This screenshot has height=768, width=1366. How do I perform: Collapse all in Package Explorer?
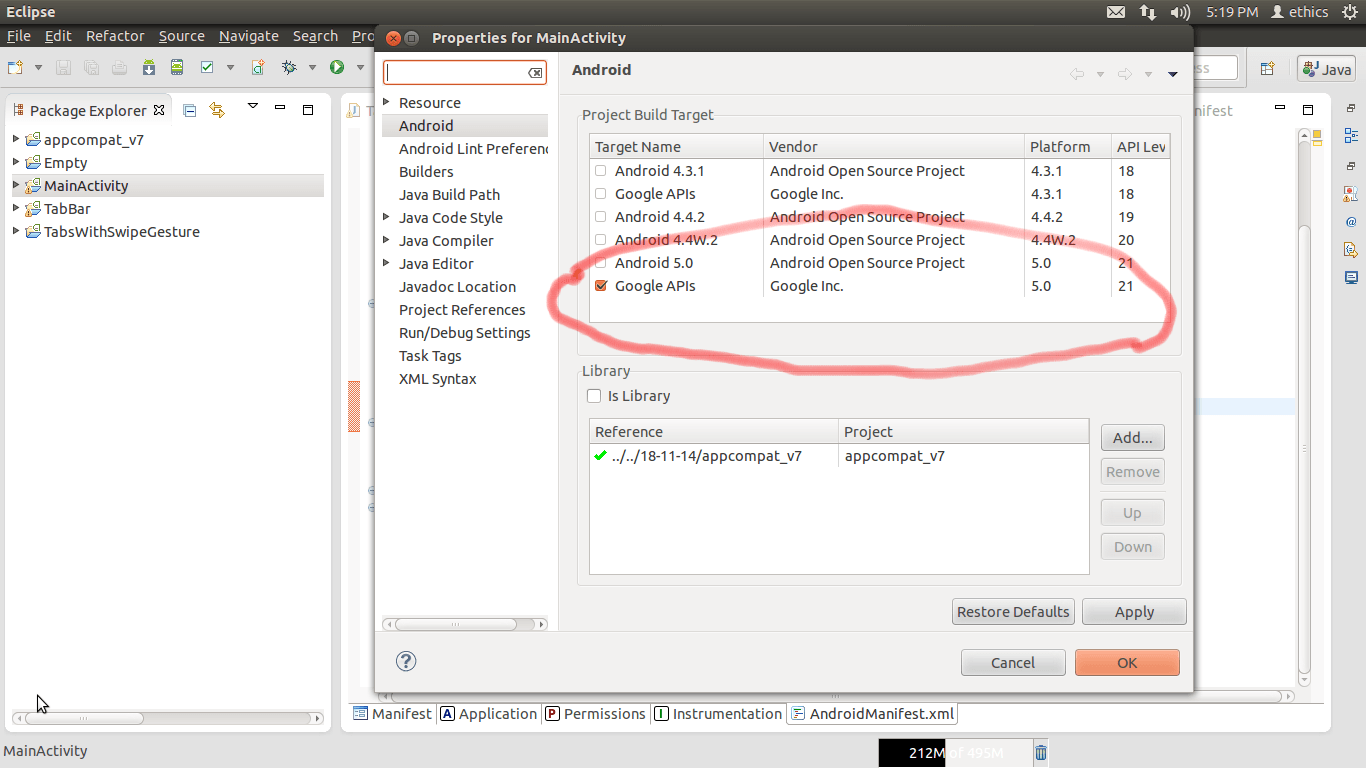pos(190,110)
